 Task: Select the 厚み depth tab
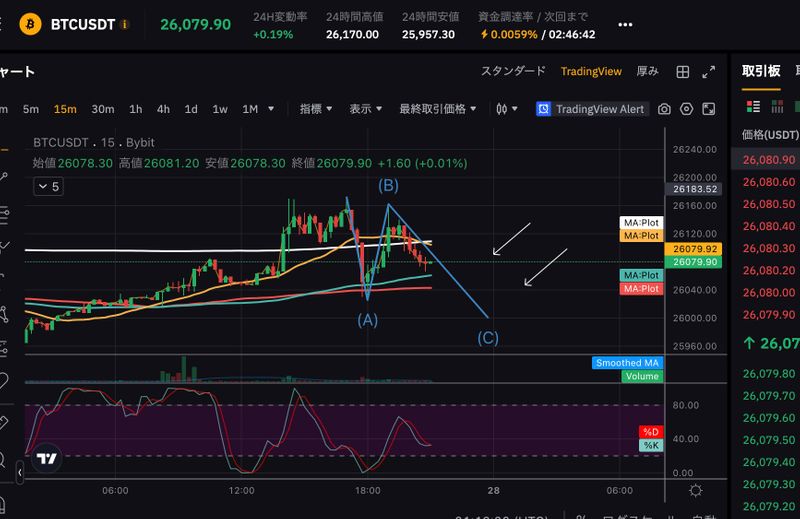(x=647, y=71)
